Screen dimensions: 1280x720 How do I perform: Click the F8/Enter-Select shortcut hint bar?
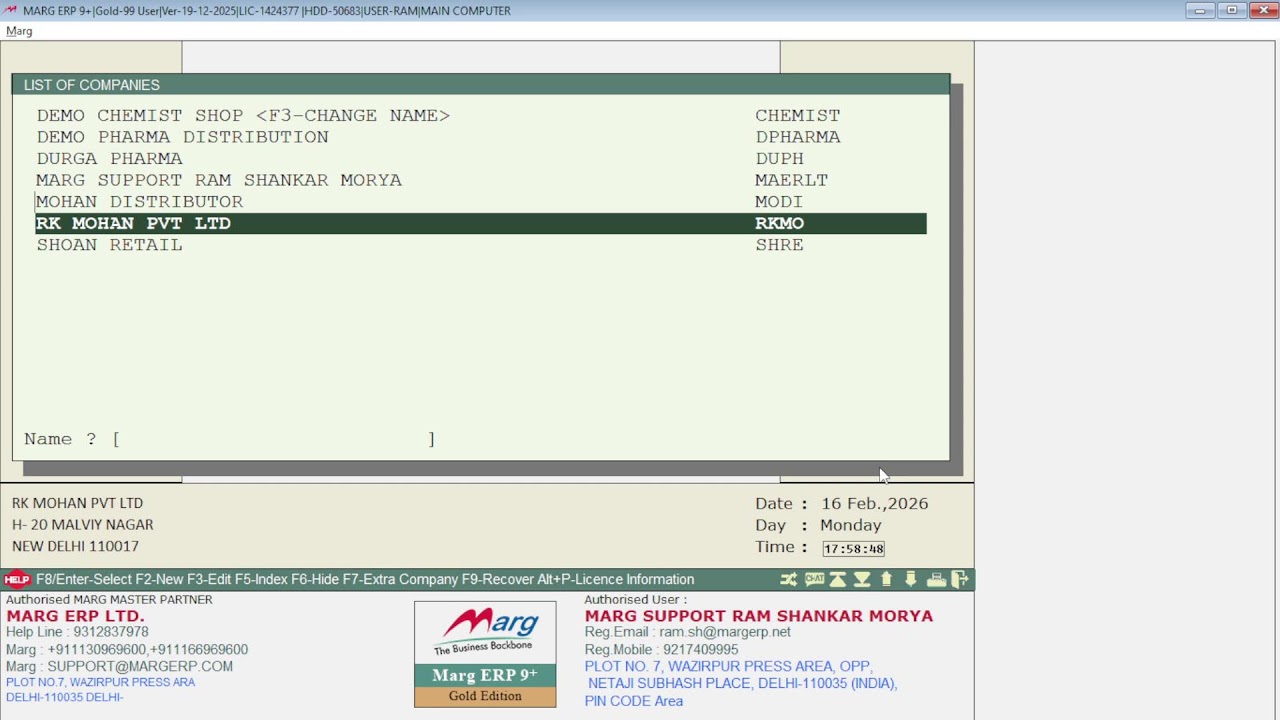365,579
